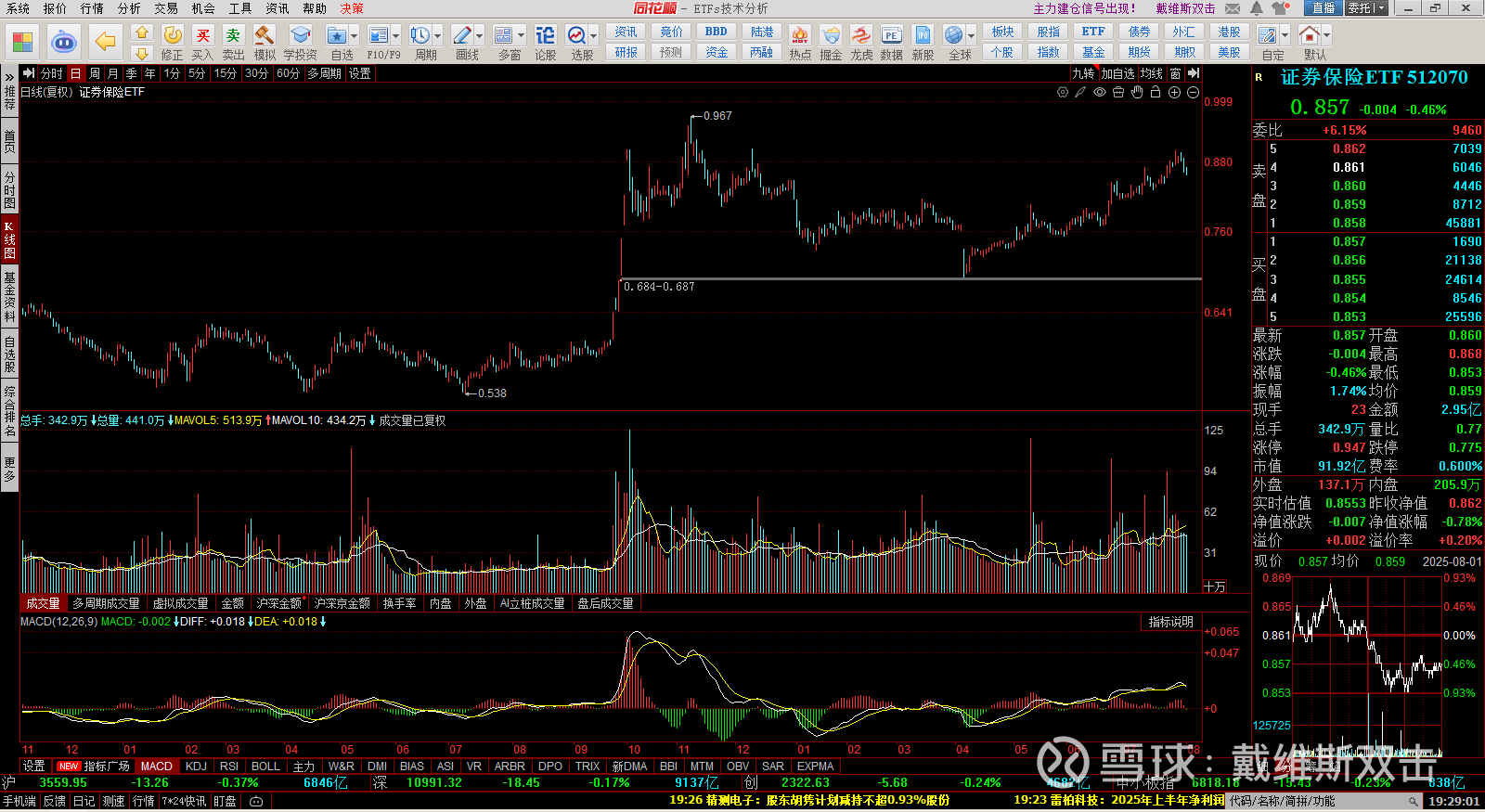This screenshot has height=812, width=1485.
Task: Expand the 选股 stock picker dropdown arrow
Action: click(x=594, y=36)
